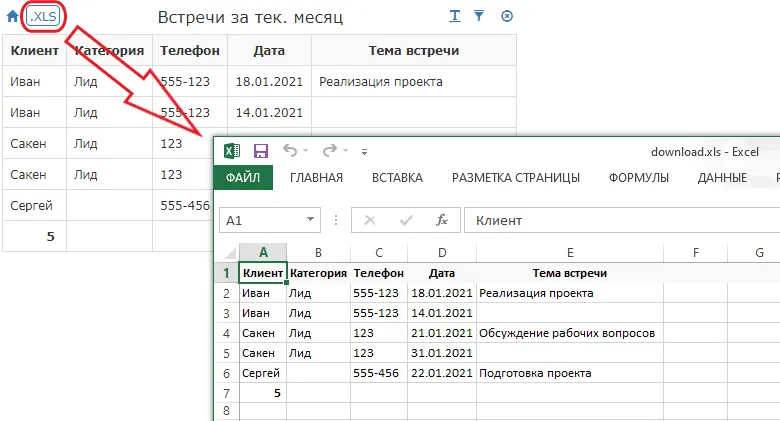Screen dimensions: 780x421
Task: Close report with circled X icon
Action: click(x=507, y=16)
